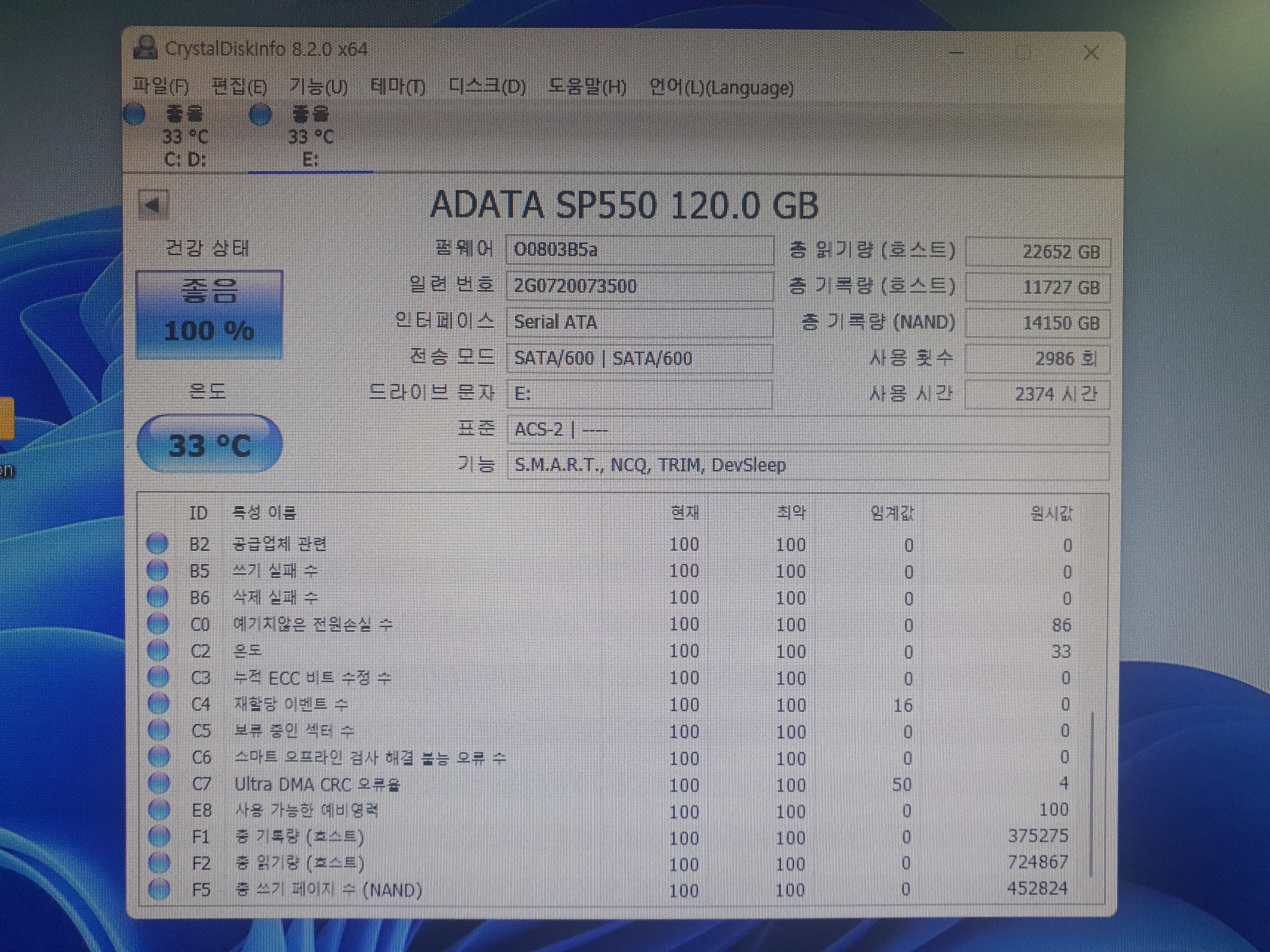Click status icon of C4 attribute row
1270x952 pixels.
tap(158, 704)
